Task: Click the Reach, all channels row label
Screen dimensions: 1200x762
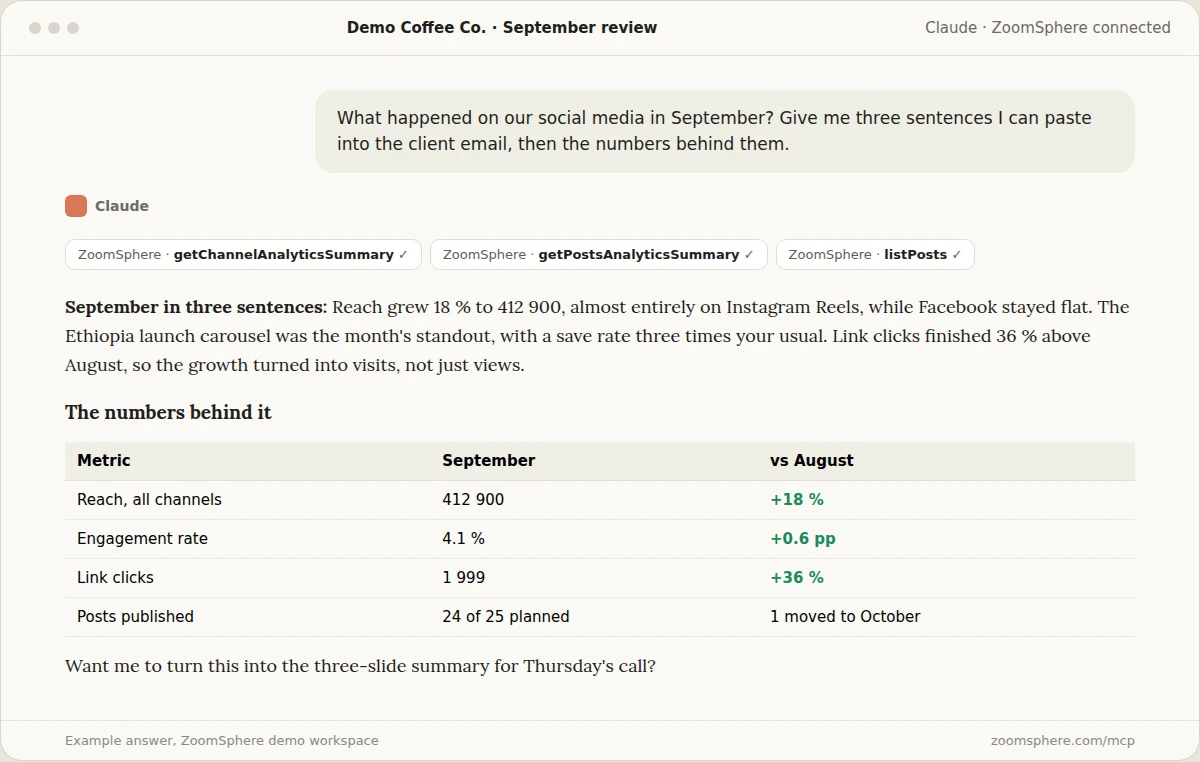Action: pyautogui.click(x=149, y=500)
